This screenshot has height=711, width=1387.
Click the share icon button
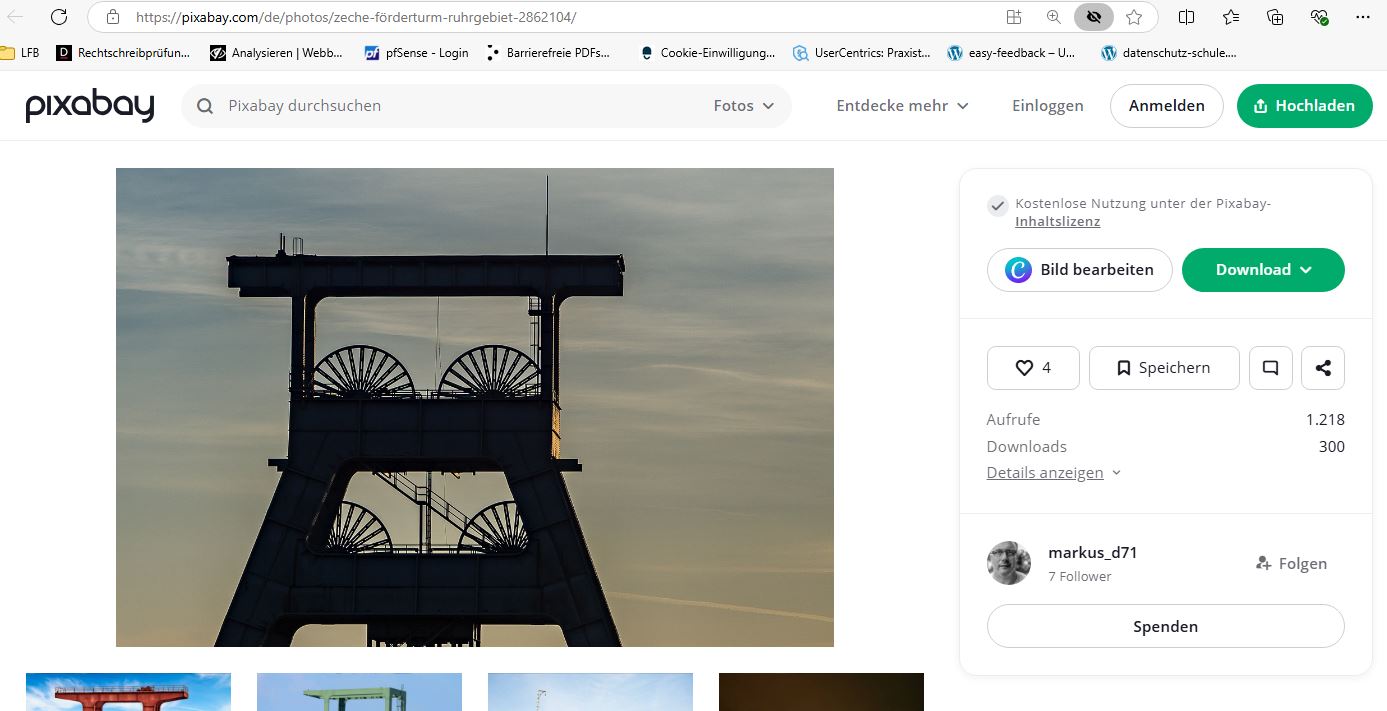coord(1323,368)
